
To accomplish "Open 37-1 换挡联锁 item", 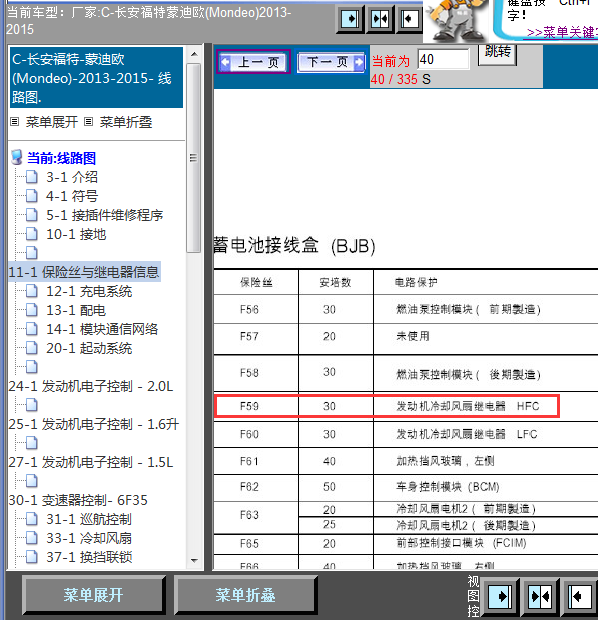I will pyautogui.click(x=89, y=557).
